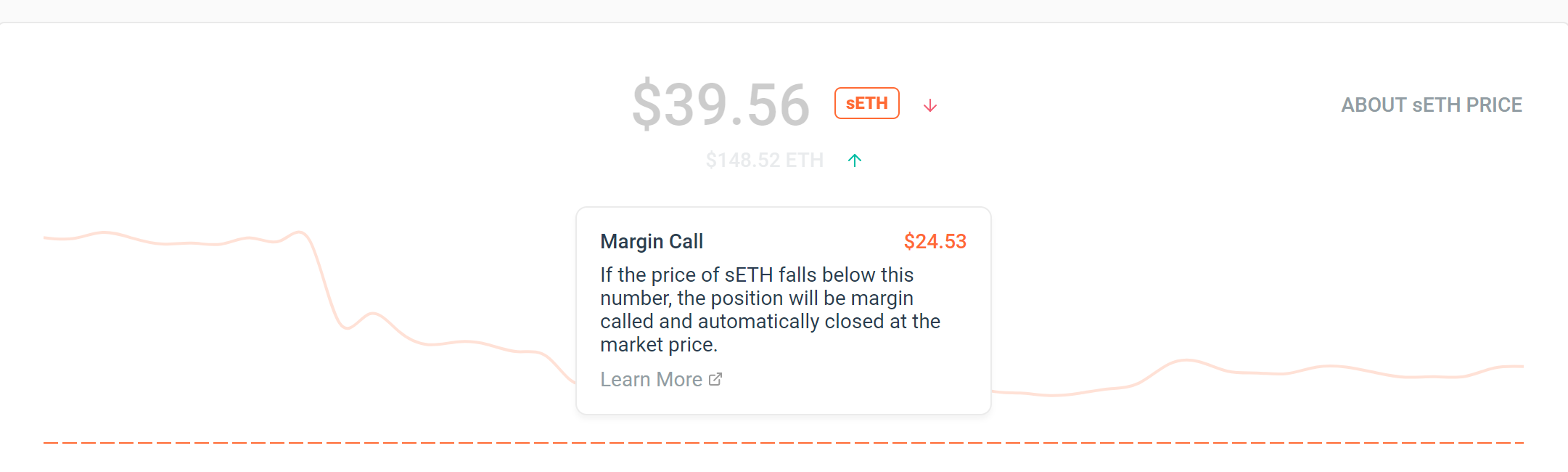Click the chart hump right of the tooltip

(1186, 360)
